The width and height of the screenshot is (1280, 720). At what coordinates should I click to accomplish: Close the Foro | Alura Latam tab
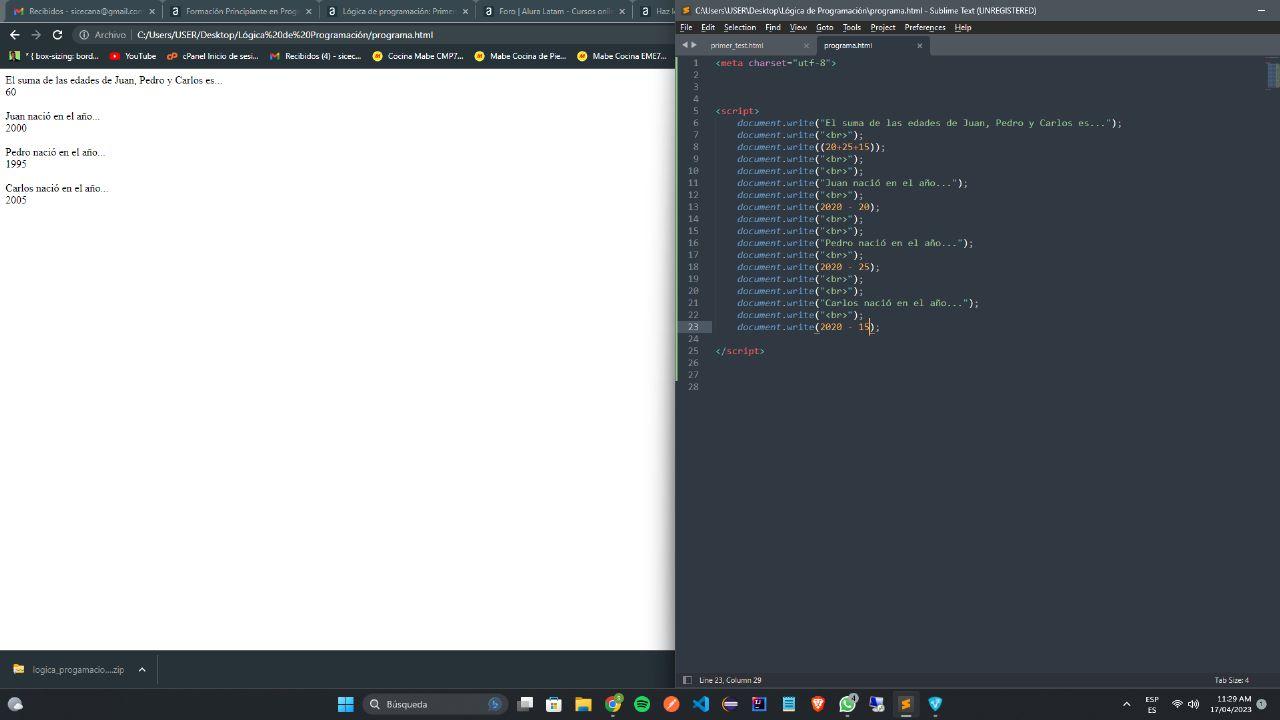[x=622, y=11]
